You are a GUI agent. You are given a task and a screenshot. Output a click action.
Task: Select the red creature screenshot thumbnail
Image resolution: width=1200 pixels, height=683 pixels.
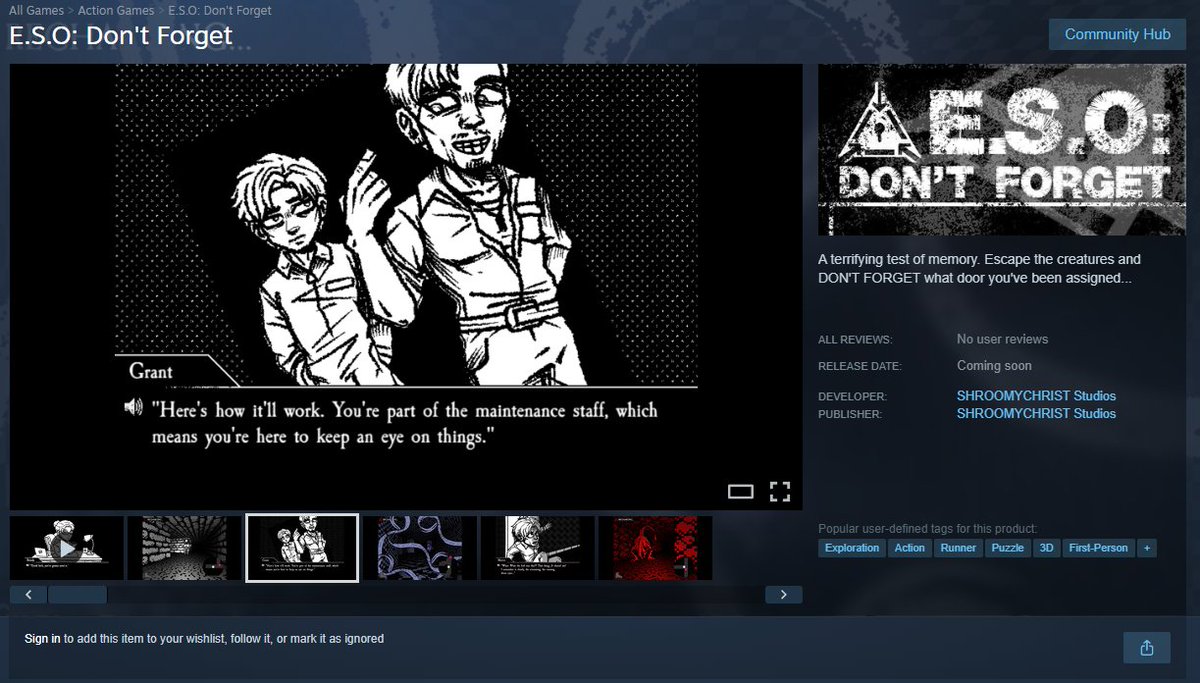[x=656, y=548]
